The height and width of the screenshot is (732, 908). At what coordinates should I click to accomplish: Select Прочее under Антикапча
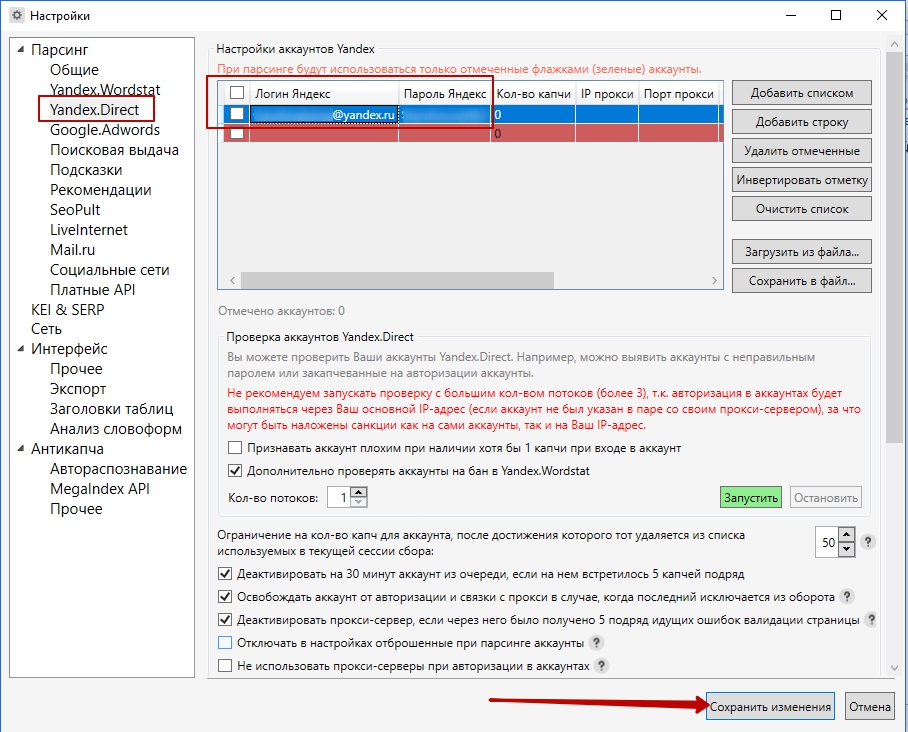76,508
